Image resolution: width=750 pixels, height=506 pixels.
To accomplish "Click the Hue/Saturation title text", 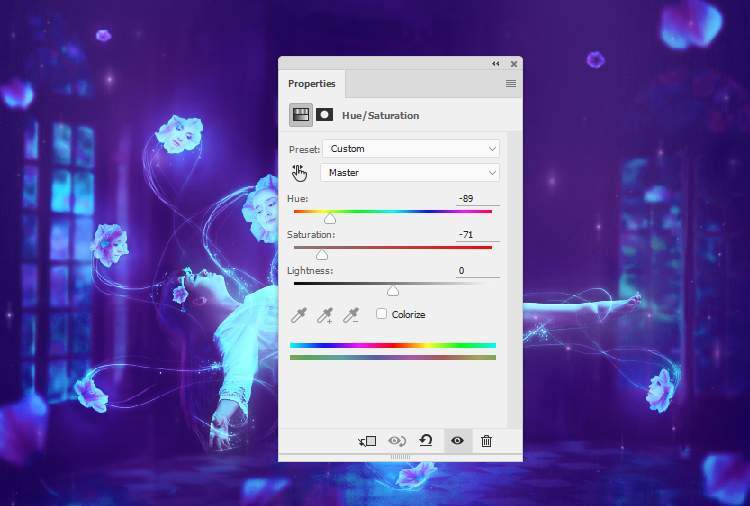I will pos(380,115).
